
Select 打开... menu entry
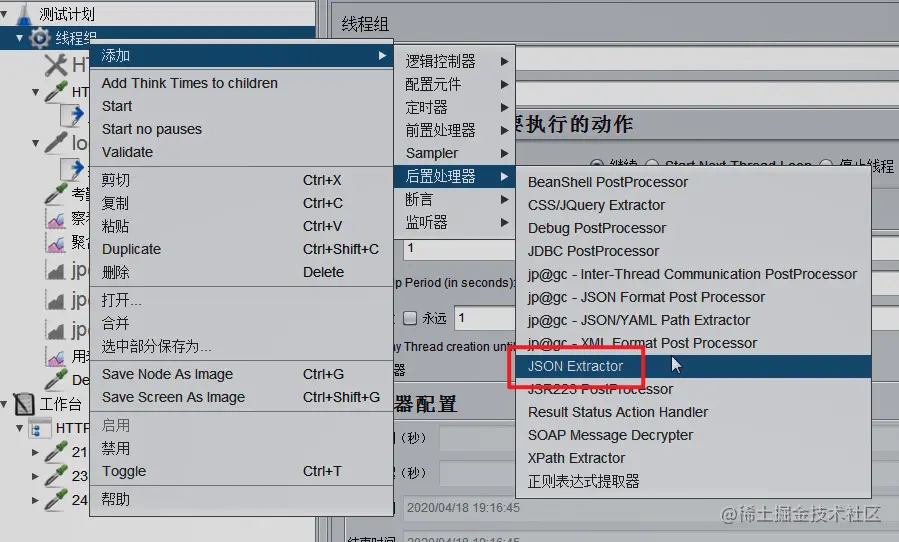click(241, 300)
